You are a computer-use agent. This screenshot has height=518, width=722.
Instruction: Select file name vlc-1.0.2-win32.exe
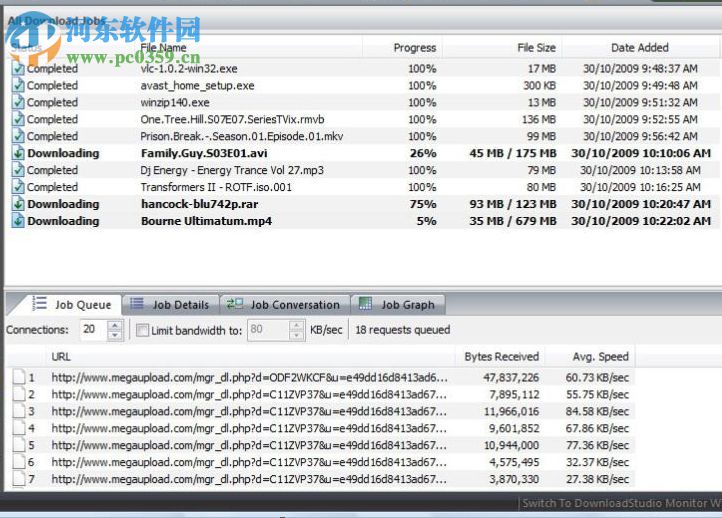pyautogui.click(x=189, y=69)
